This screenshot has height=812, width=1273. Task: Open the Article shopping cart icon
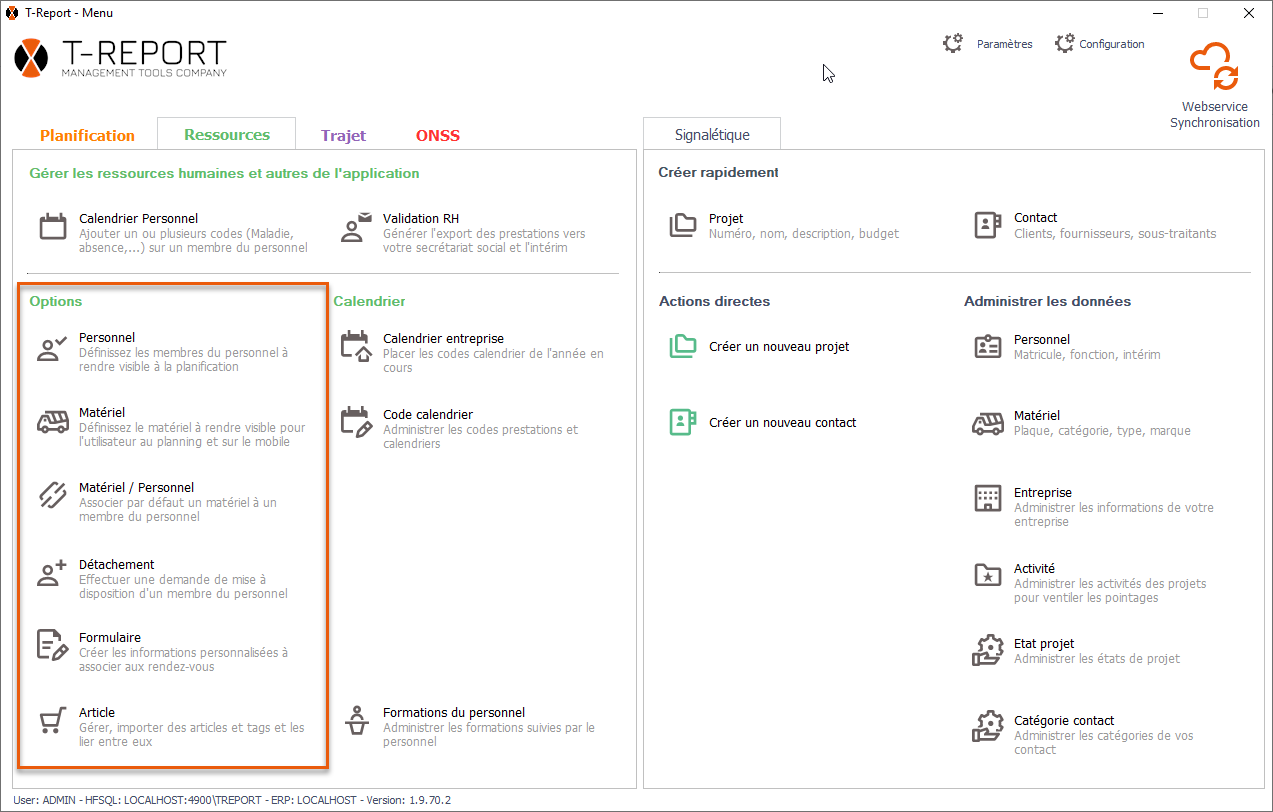pos(53,721)
